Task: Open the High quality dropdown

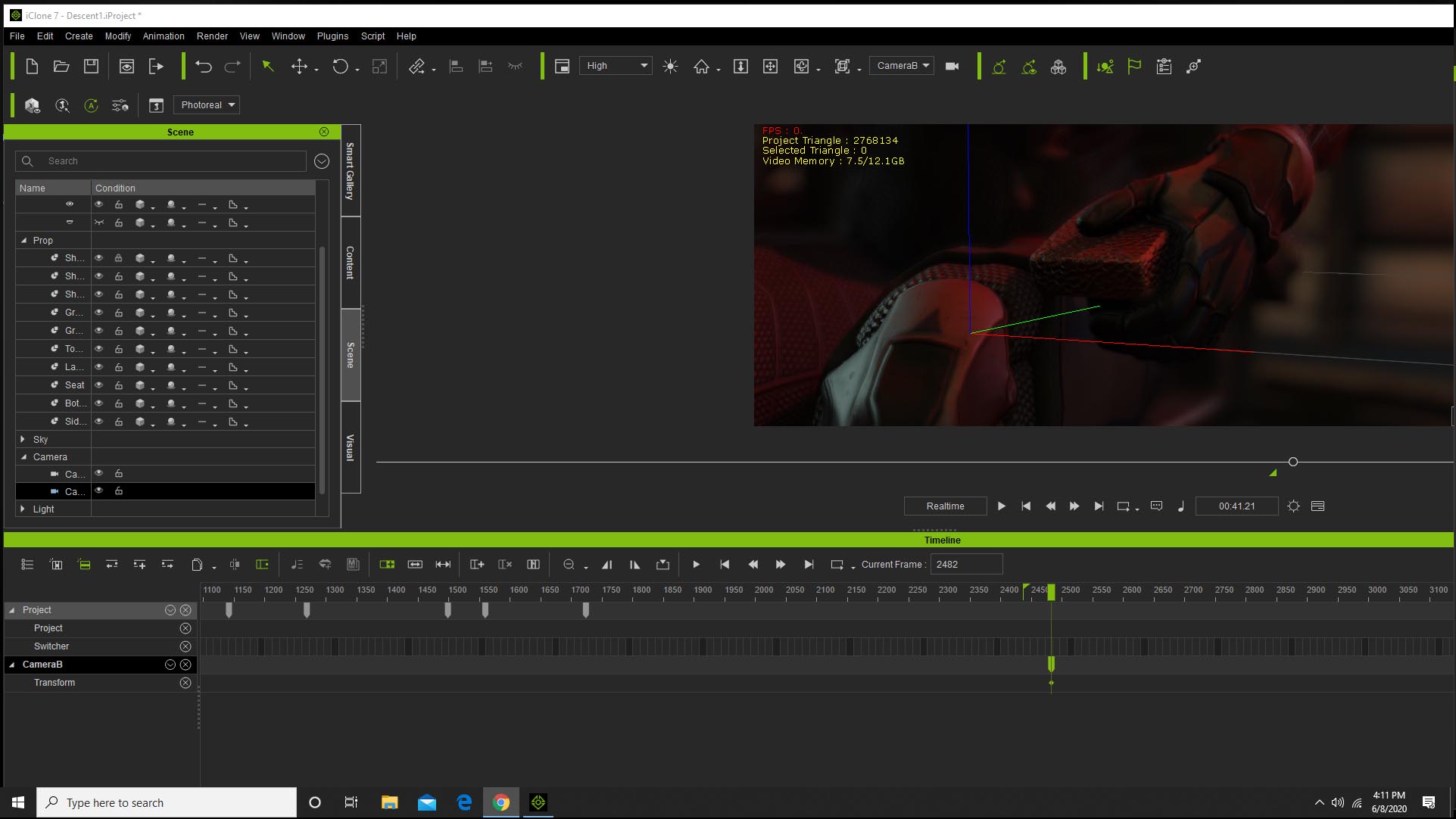Action: tap(616, 66)
